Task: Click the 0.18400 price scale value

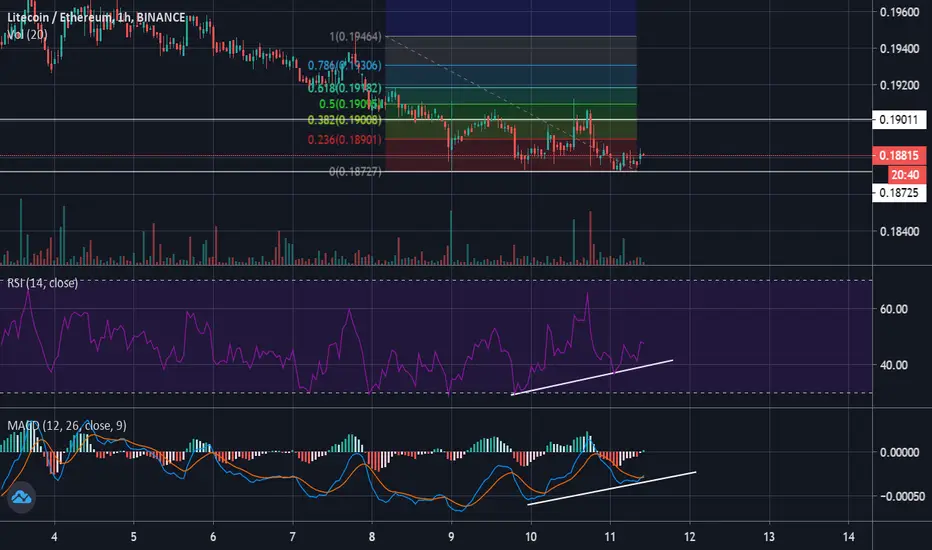Action: [x=899, y=231]
